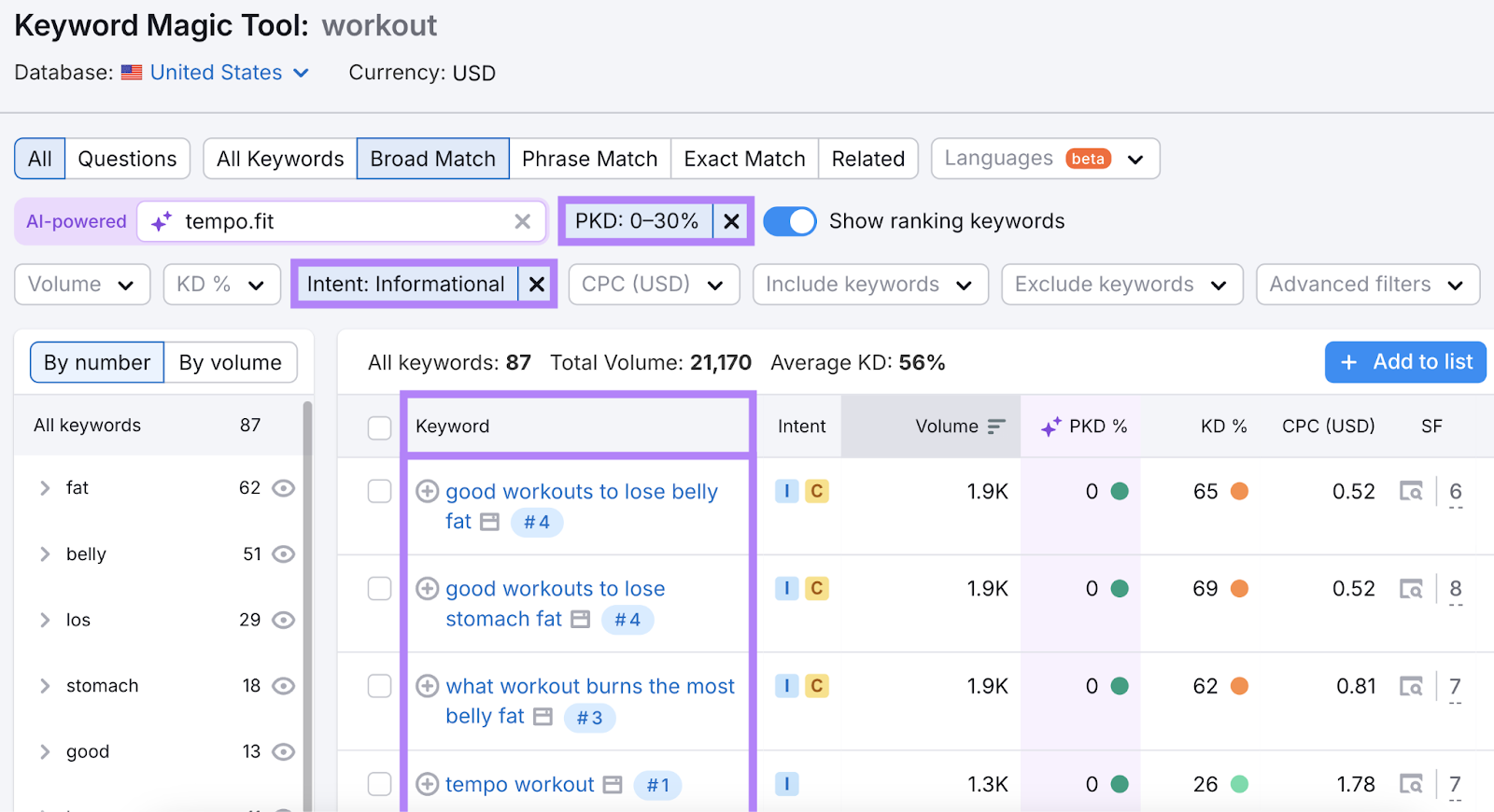Click the green PKD indicator dot for 'tempo workout'
Image resolution: width=1494 pixels, height=812 pixels.
pos(1120,784)
